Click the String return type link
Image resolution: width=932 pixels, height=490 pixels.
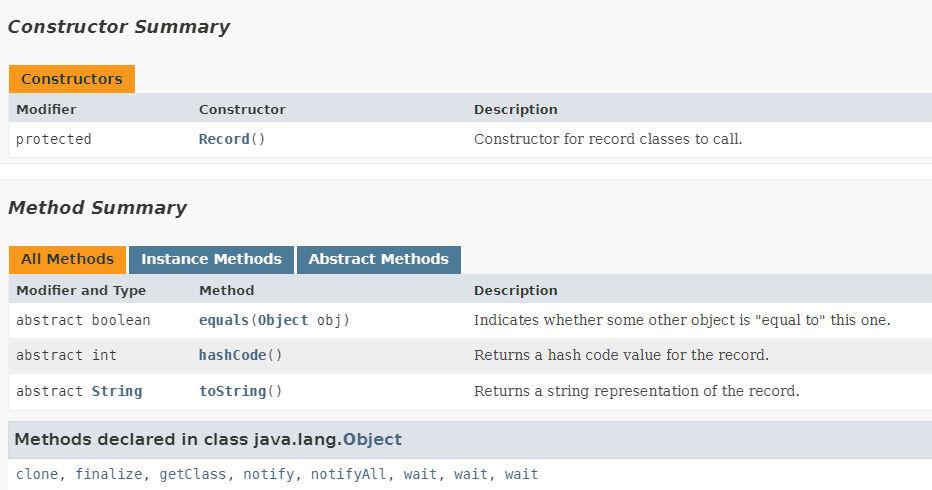[x=117, y=391]
